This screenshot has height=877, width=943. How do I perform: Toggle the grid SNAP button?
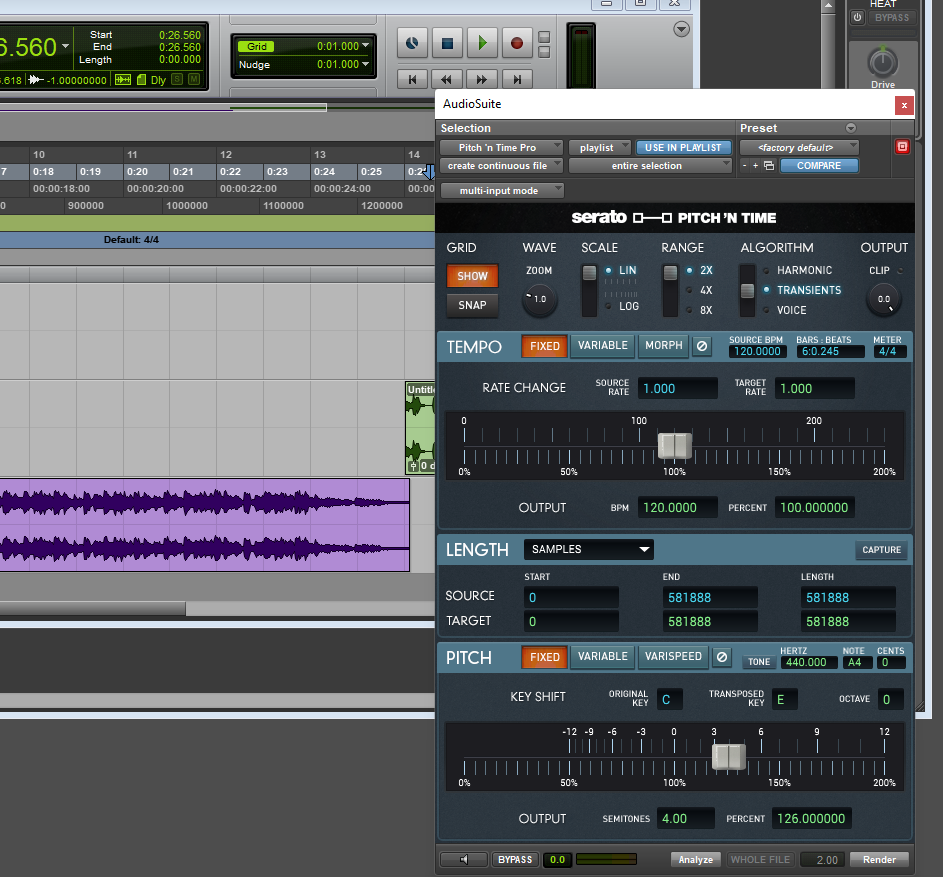click(x=472, y=305)
